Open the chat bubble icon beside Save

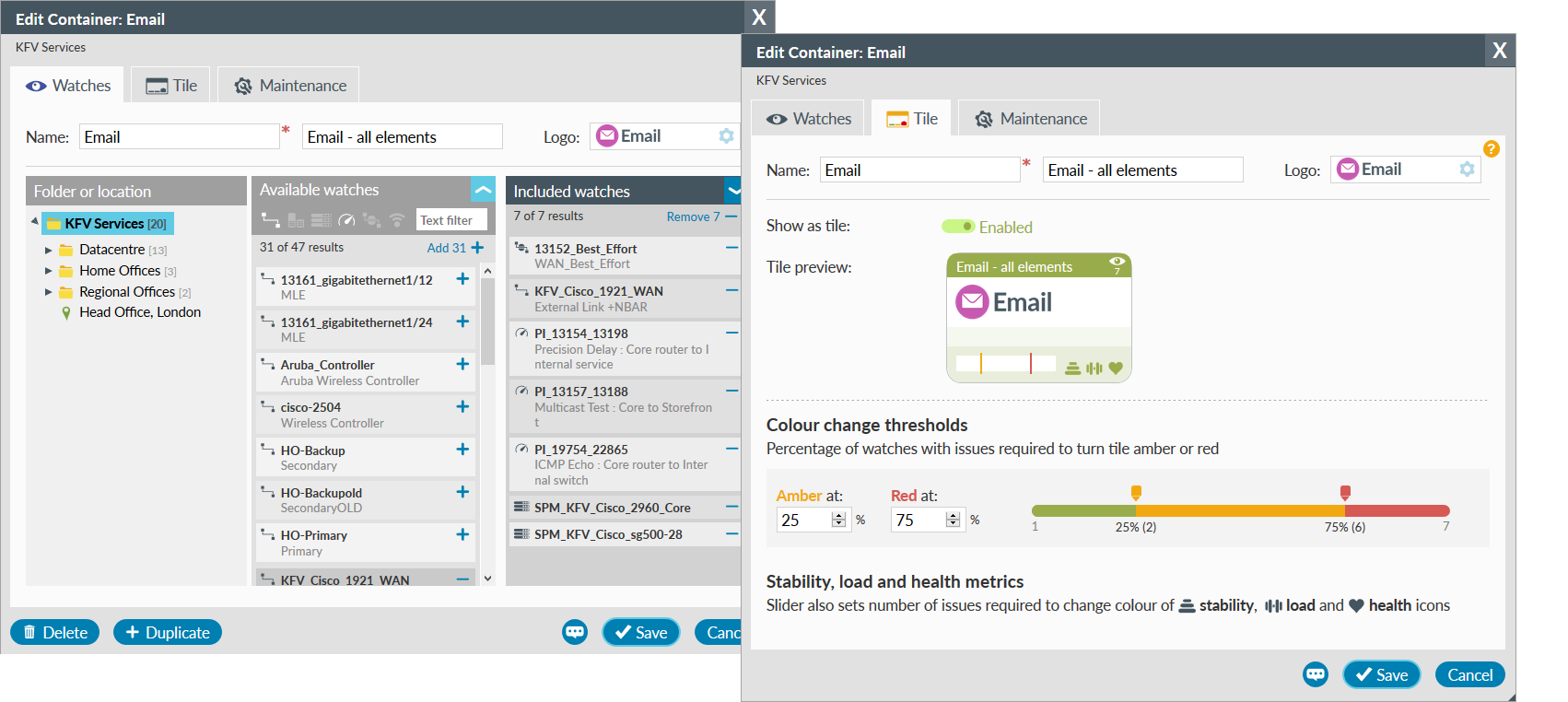click(x=1316, y=674)
